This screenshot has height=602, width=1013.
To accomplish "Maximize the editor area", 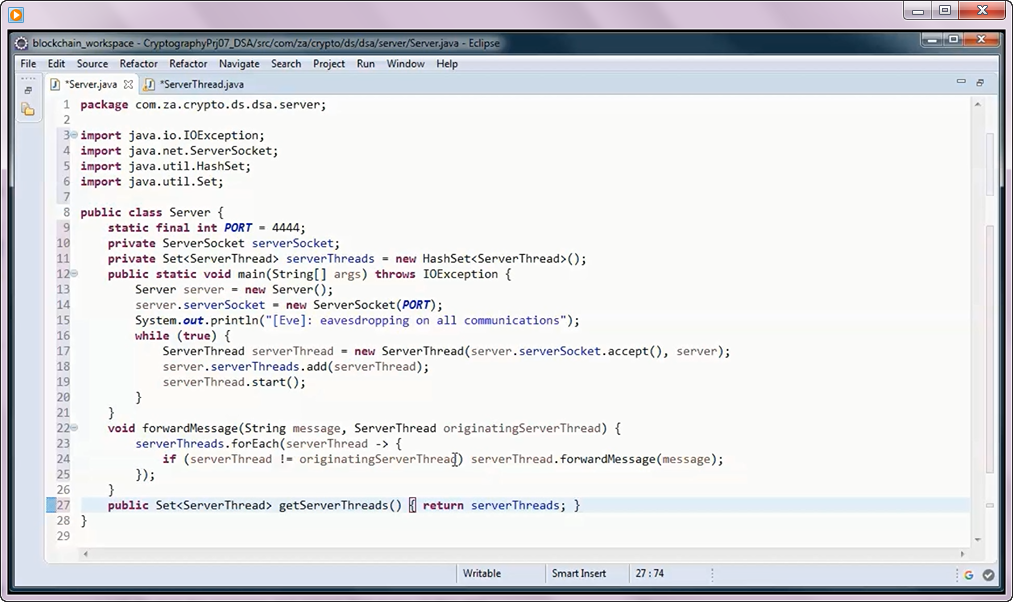I will click(x=980, y=83).
